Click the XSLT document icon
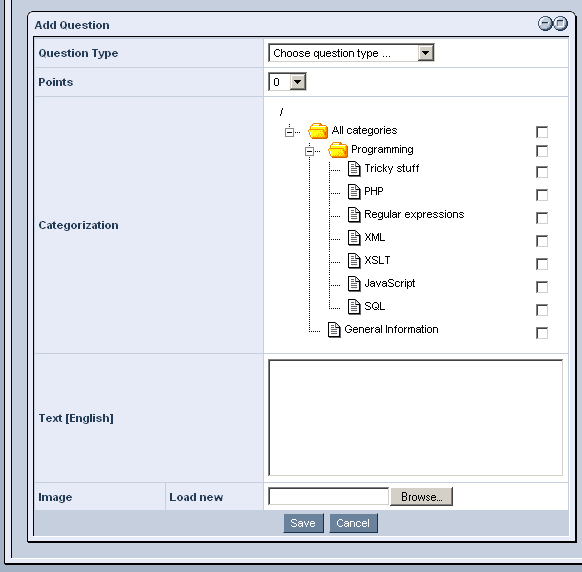The width and height of the screenshot is (582, 572). tap(354, 261)
